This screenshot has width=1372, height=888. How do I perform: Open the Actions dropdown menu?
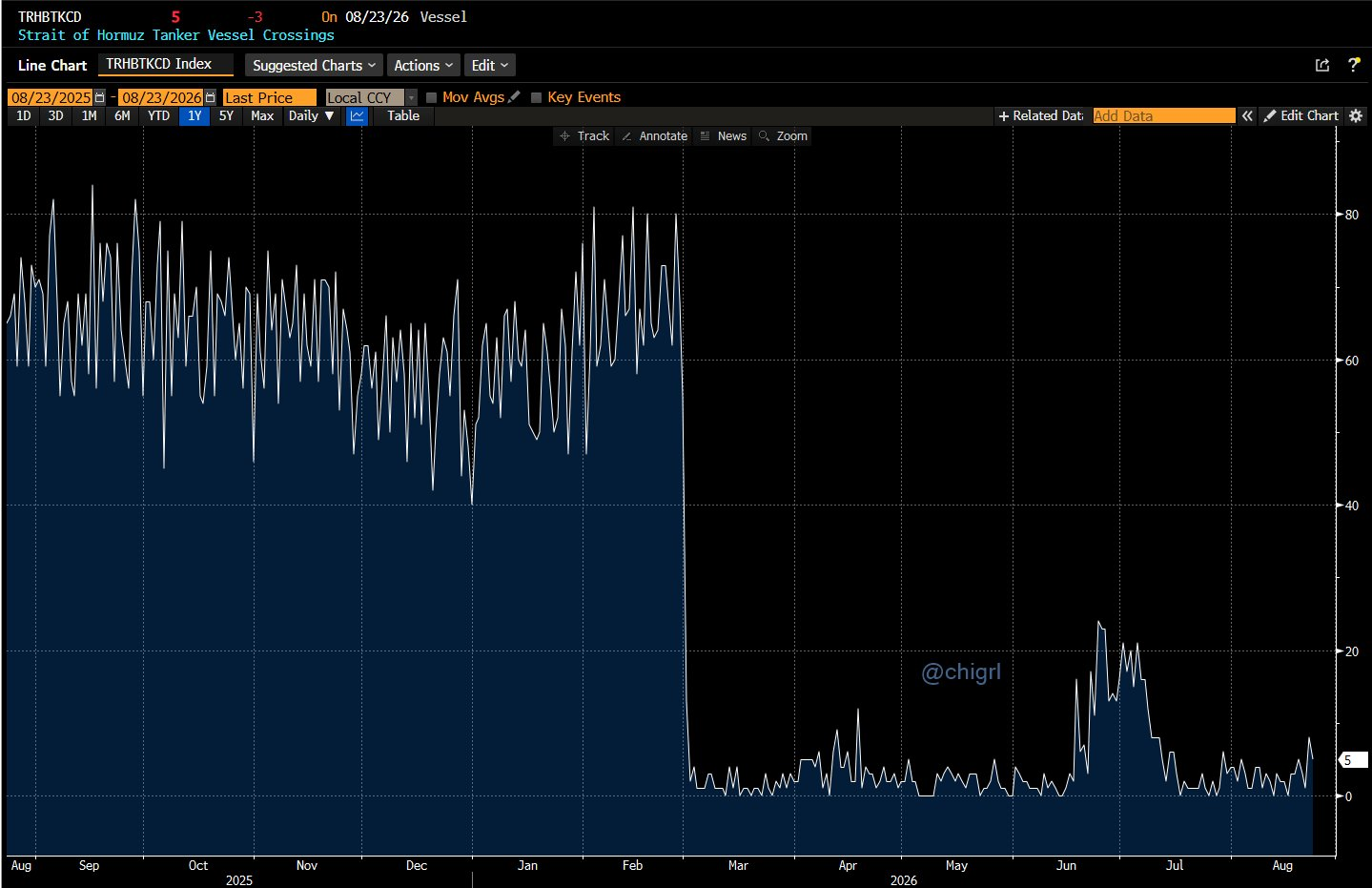click(x=423, y=65)
